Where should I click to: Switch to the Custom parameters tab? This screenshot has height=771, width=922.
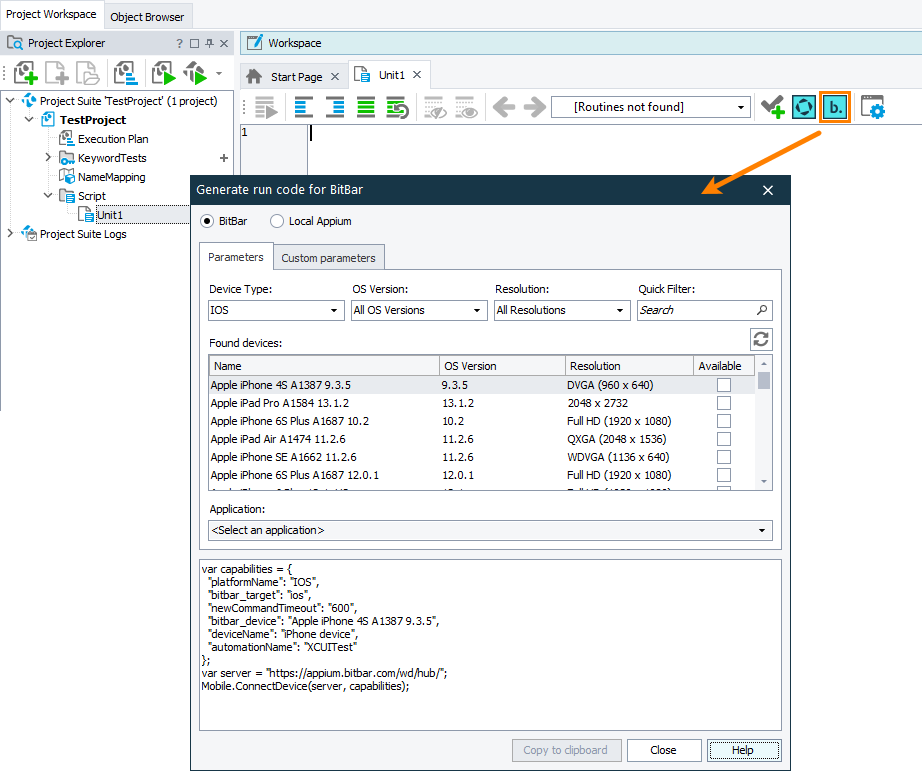[328, 258]
